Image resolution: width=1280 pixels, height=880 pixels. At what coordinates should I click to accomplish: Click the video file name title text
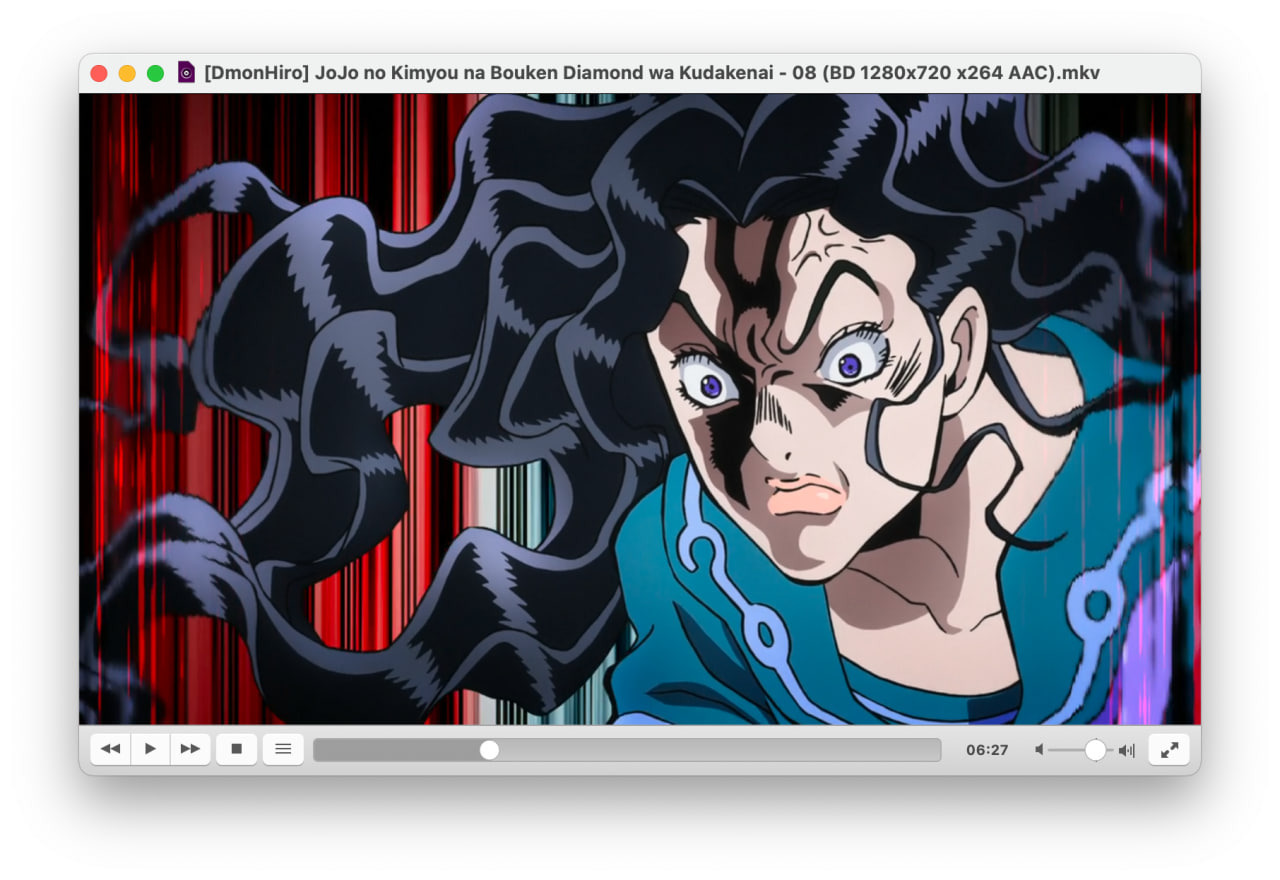point(652,73)
